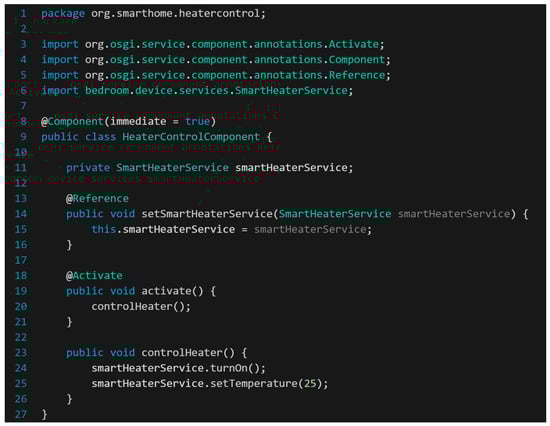Click the @Reference annotation on line 13
The height and width of the screenshot is (426, 550).
click(97, 199)
